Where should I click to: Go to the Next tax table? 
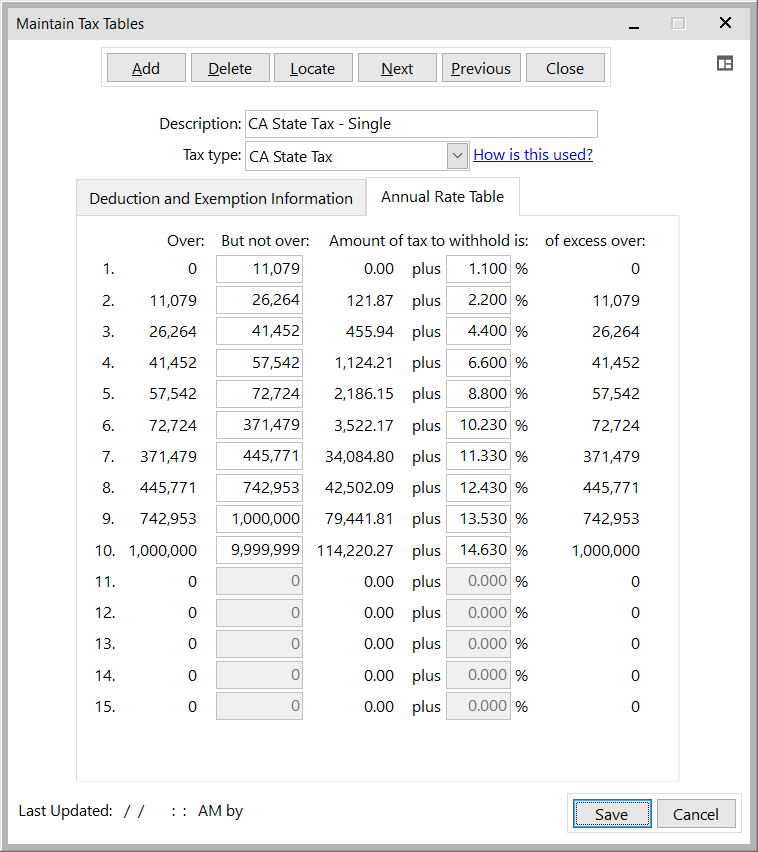397,68
